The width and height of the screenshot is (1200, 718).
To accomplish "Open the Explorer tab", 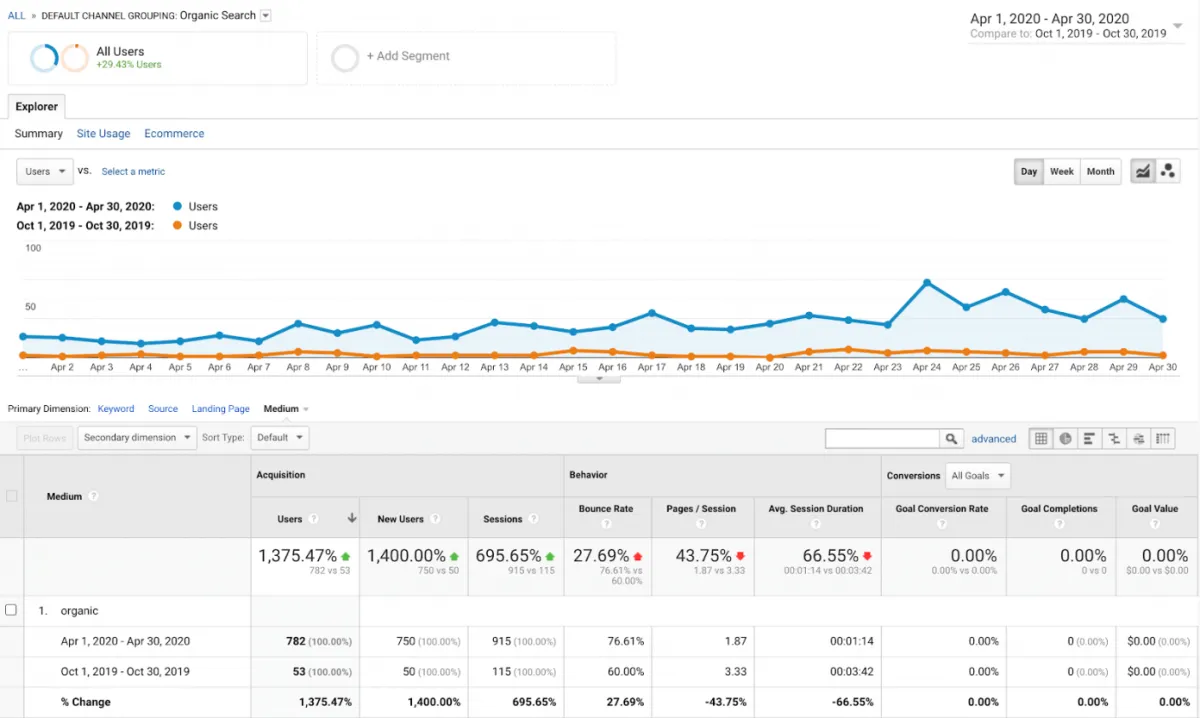I will click(37, 106).
